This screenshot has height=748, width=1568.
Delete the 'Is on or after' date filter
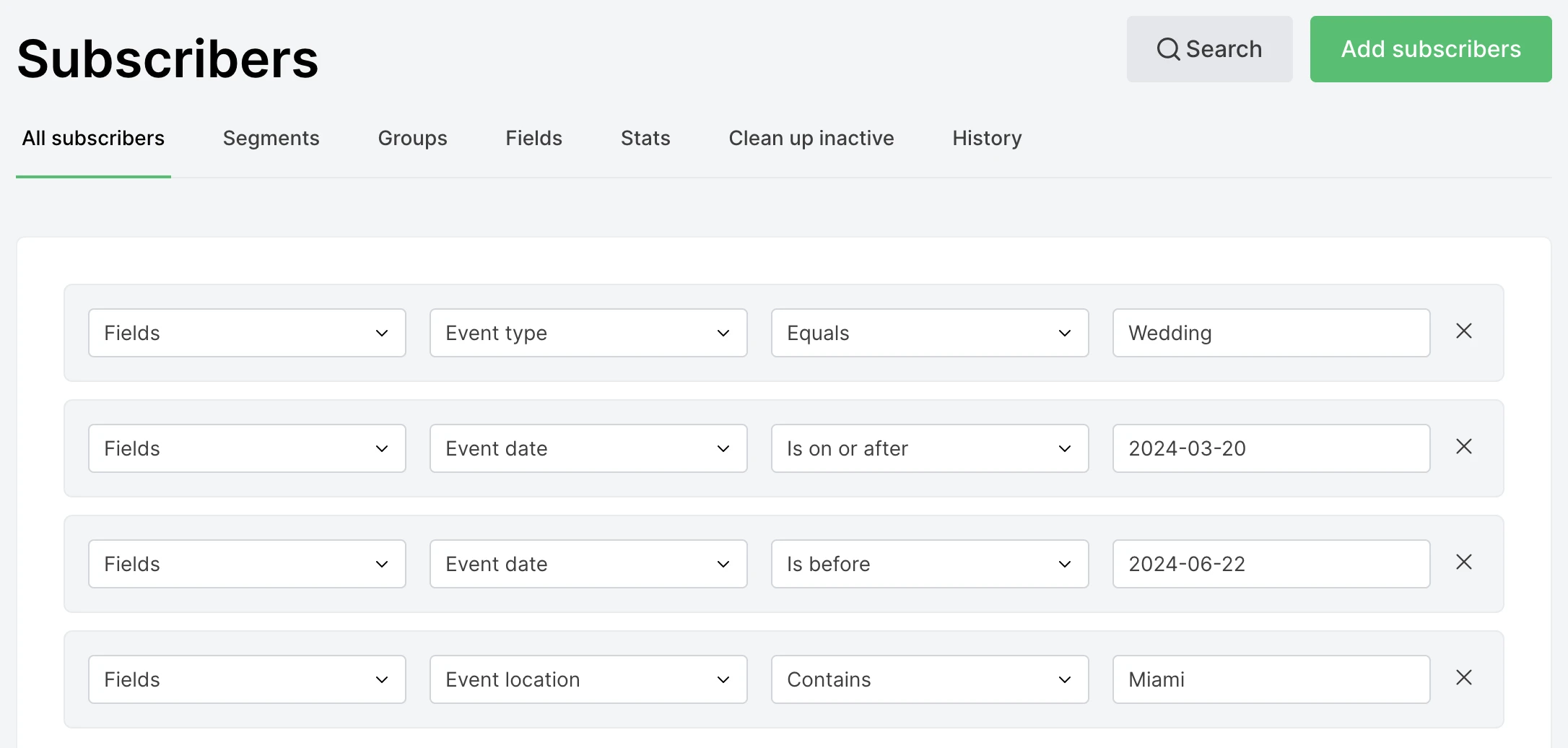click(1463, 447)
